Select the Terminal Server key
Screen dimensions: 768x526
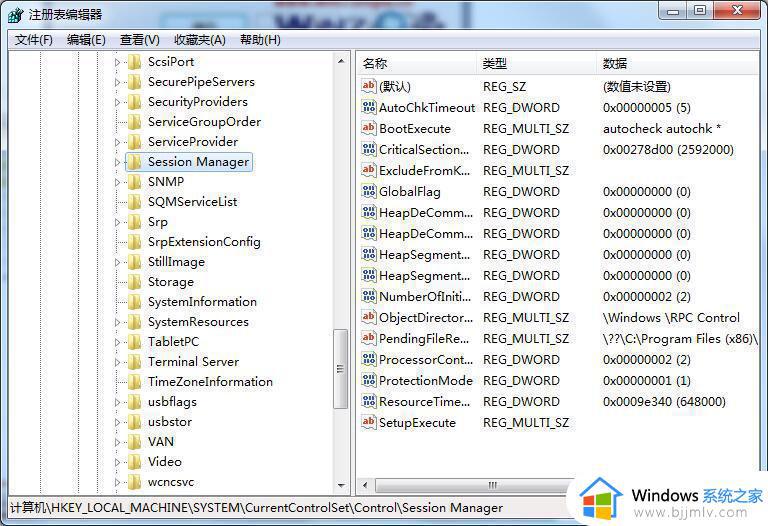193,362
